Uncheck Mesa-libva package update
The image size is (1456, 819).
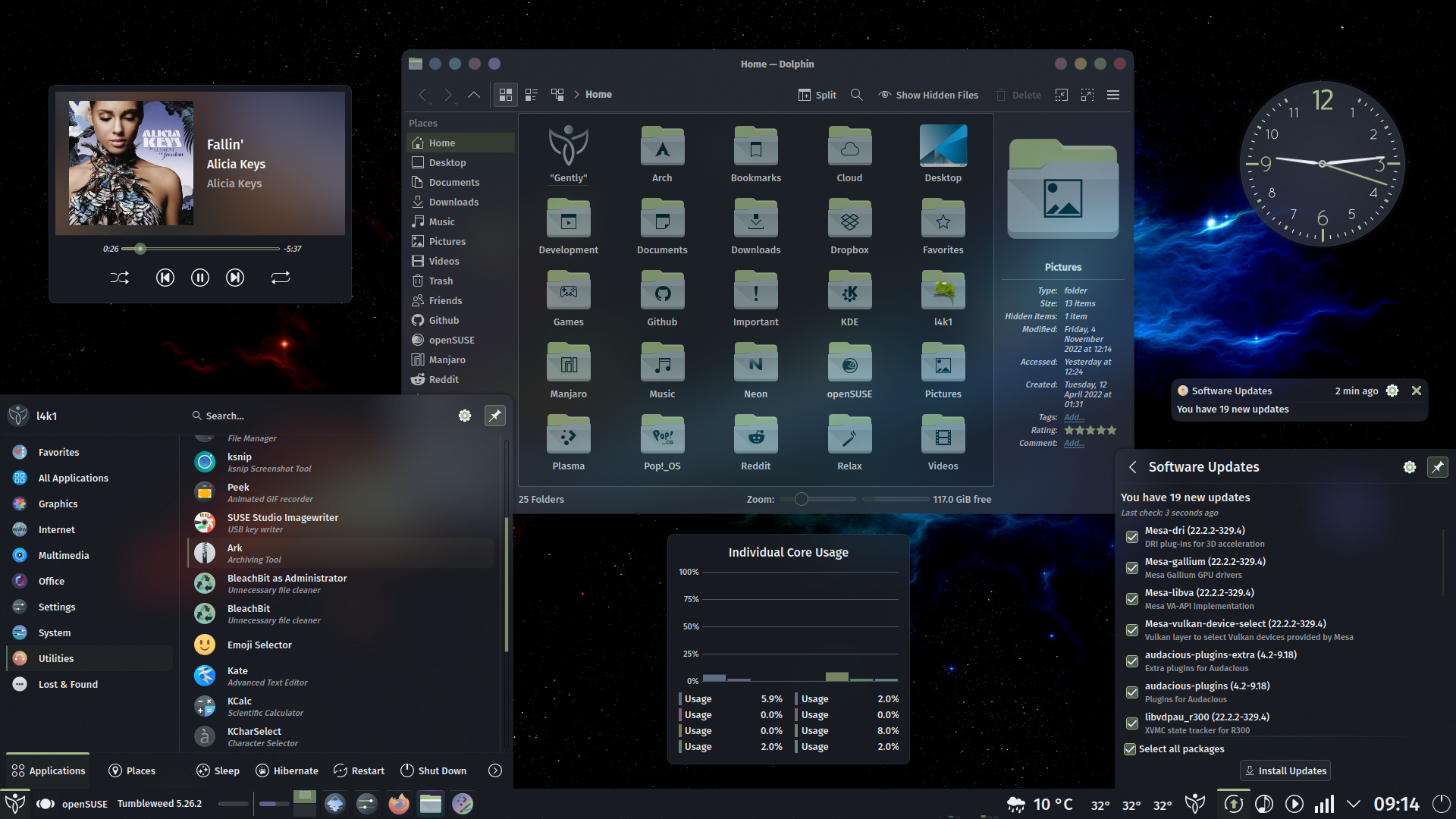(1132, 599)
